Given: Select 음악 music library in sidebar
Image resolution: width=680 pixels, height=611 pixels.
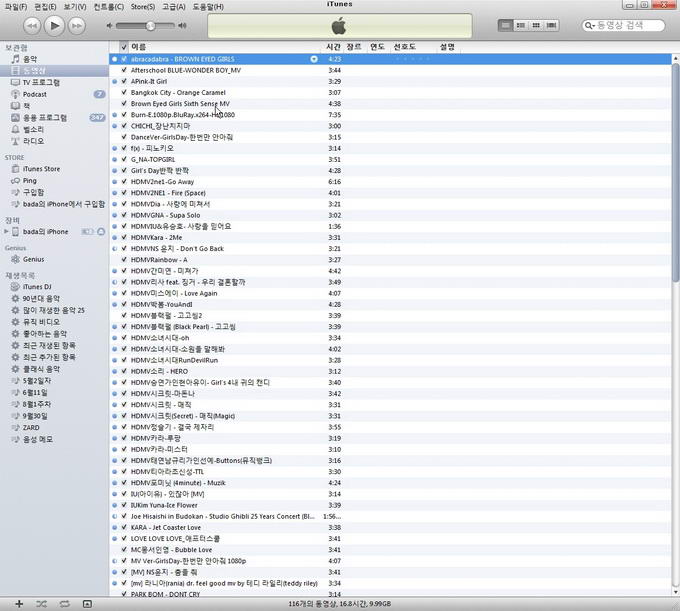Looking at the screenshot, I should pos(54,59).
